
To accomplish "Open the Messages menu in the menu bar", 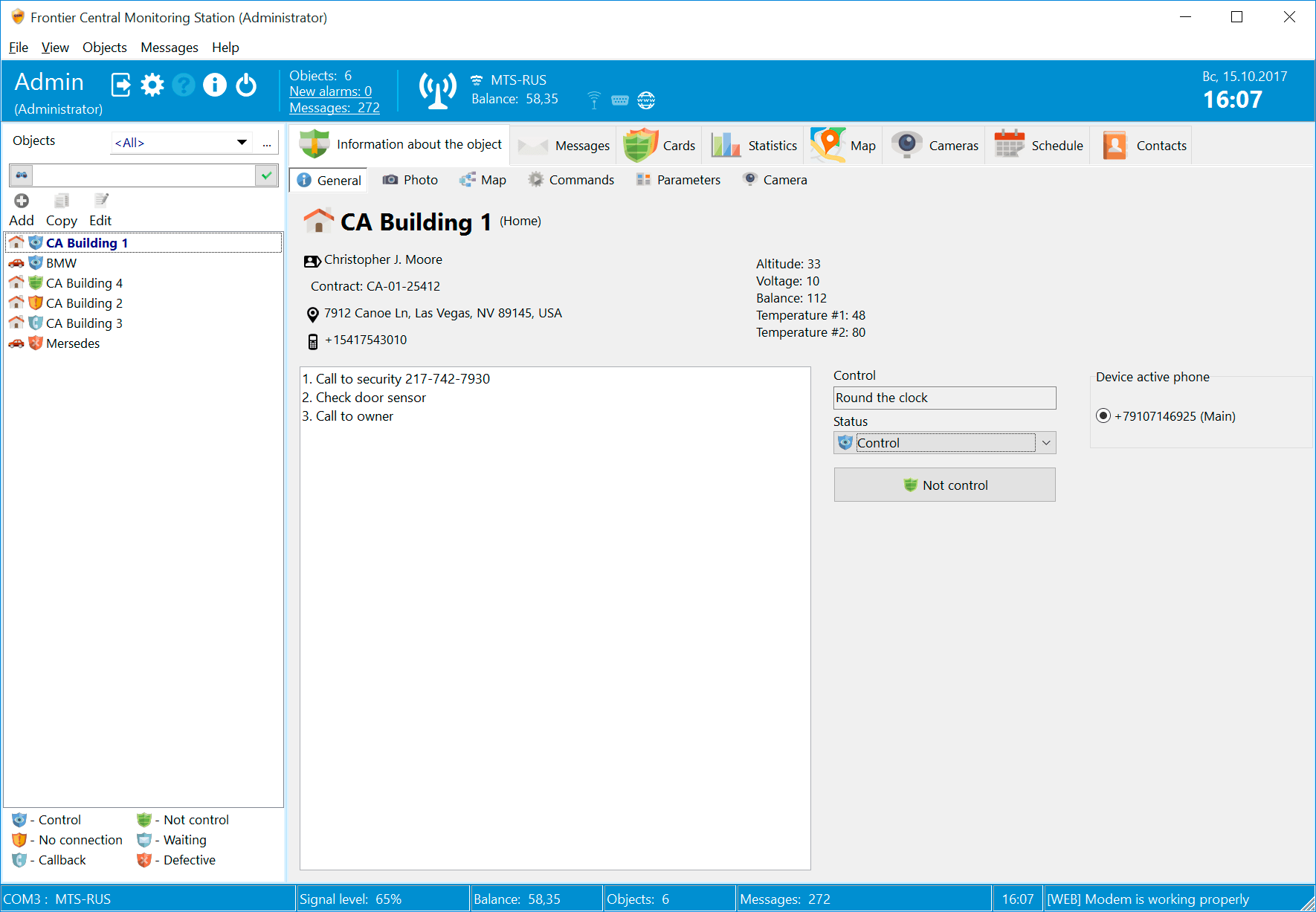I will (x=170, y=47).
